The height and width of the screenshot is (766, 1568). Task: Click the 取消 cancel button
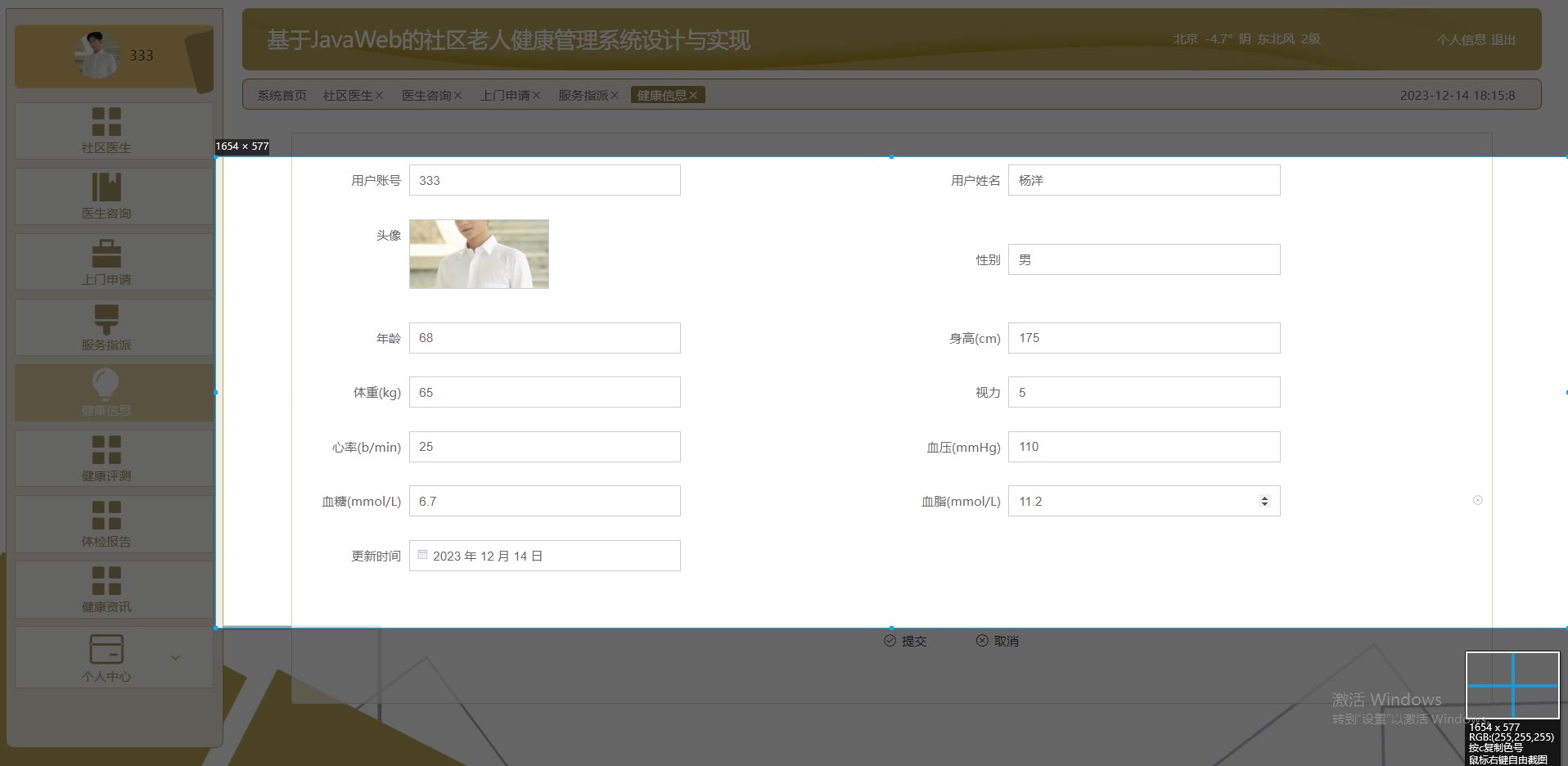click(x=998, y=641)
